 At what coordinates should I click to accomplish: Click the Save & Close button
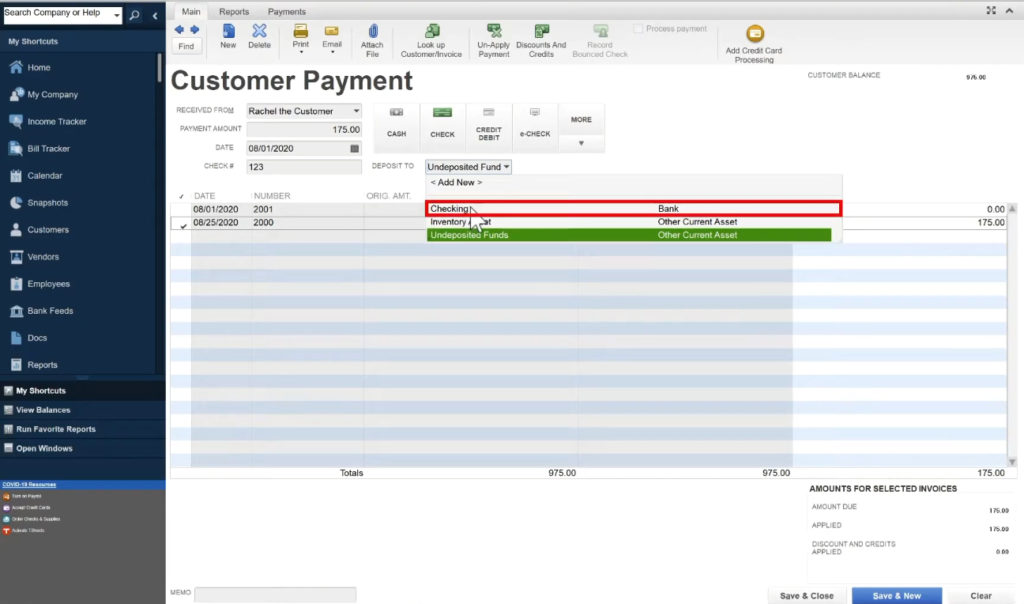click(x=806, y=595)
